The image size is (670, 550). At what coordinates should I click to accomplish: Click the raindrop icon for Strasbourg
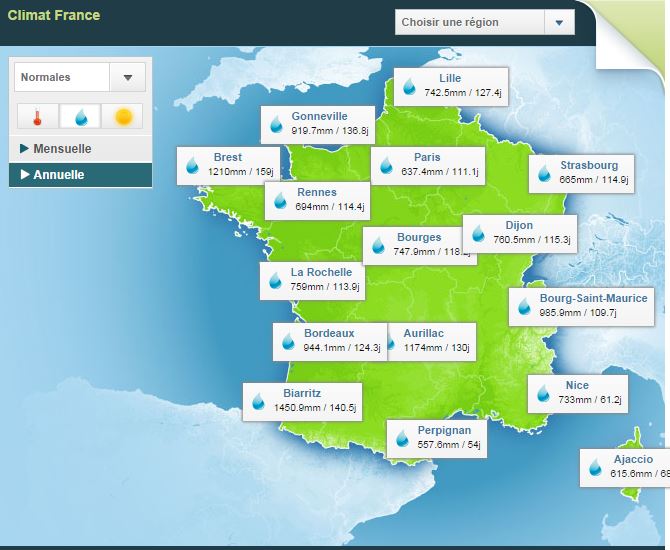544,173
